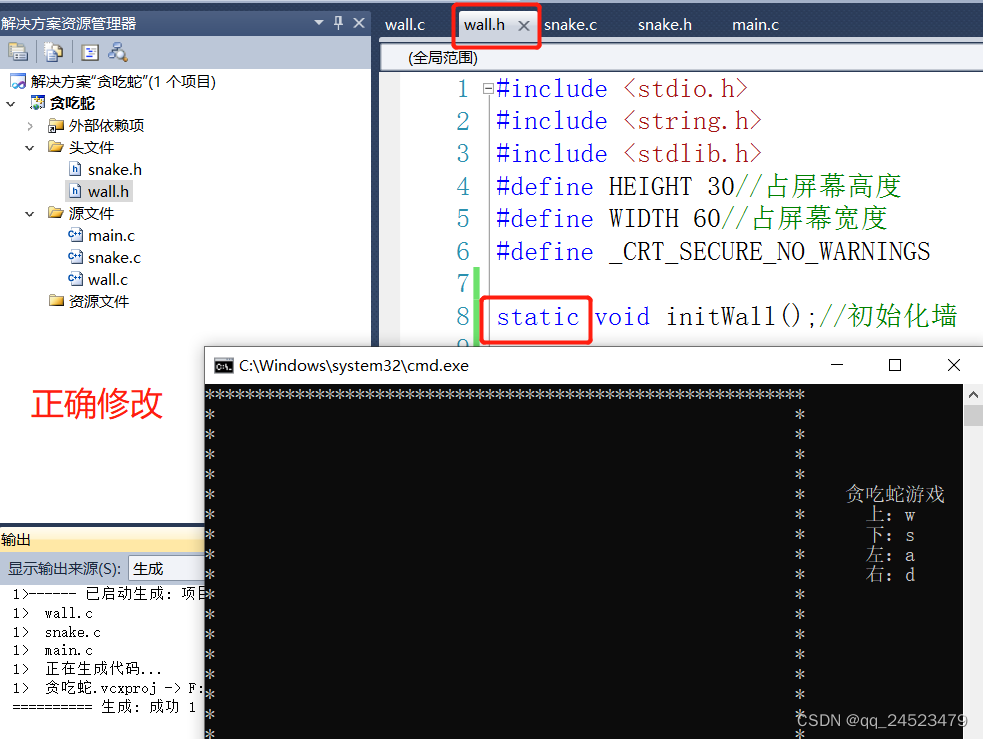The width and height of the screenshot is (983, 739).
Task: Switch to the main.c tab
Action: [x=755, y=25]
